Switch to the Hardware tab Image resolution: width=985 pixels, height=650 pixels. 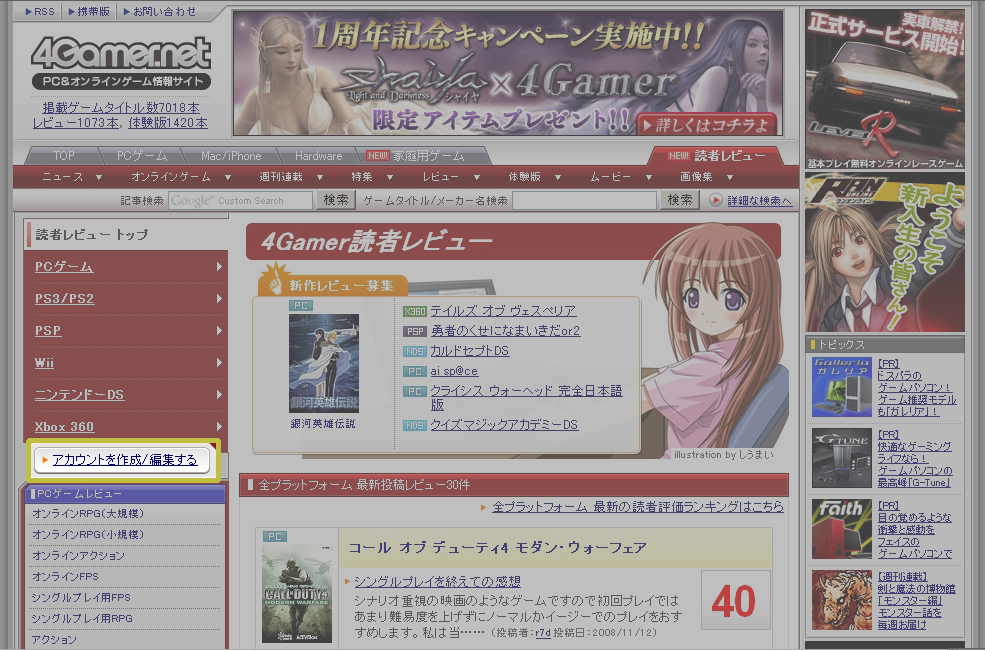coord(318,156)
